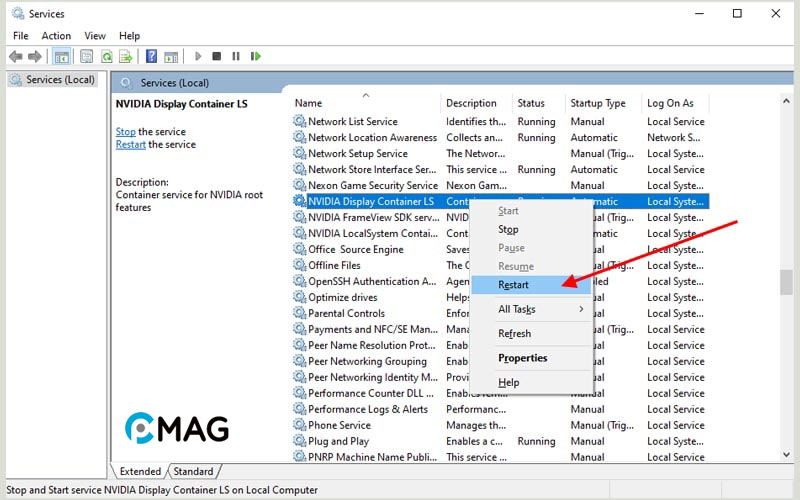
Task: Click the Refresh toolbar icon
Action: pyautogui.click(x=106, y=57)
